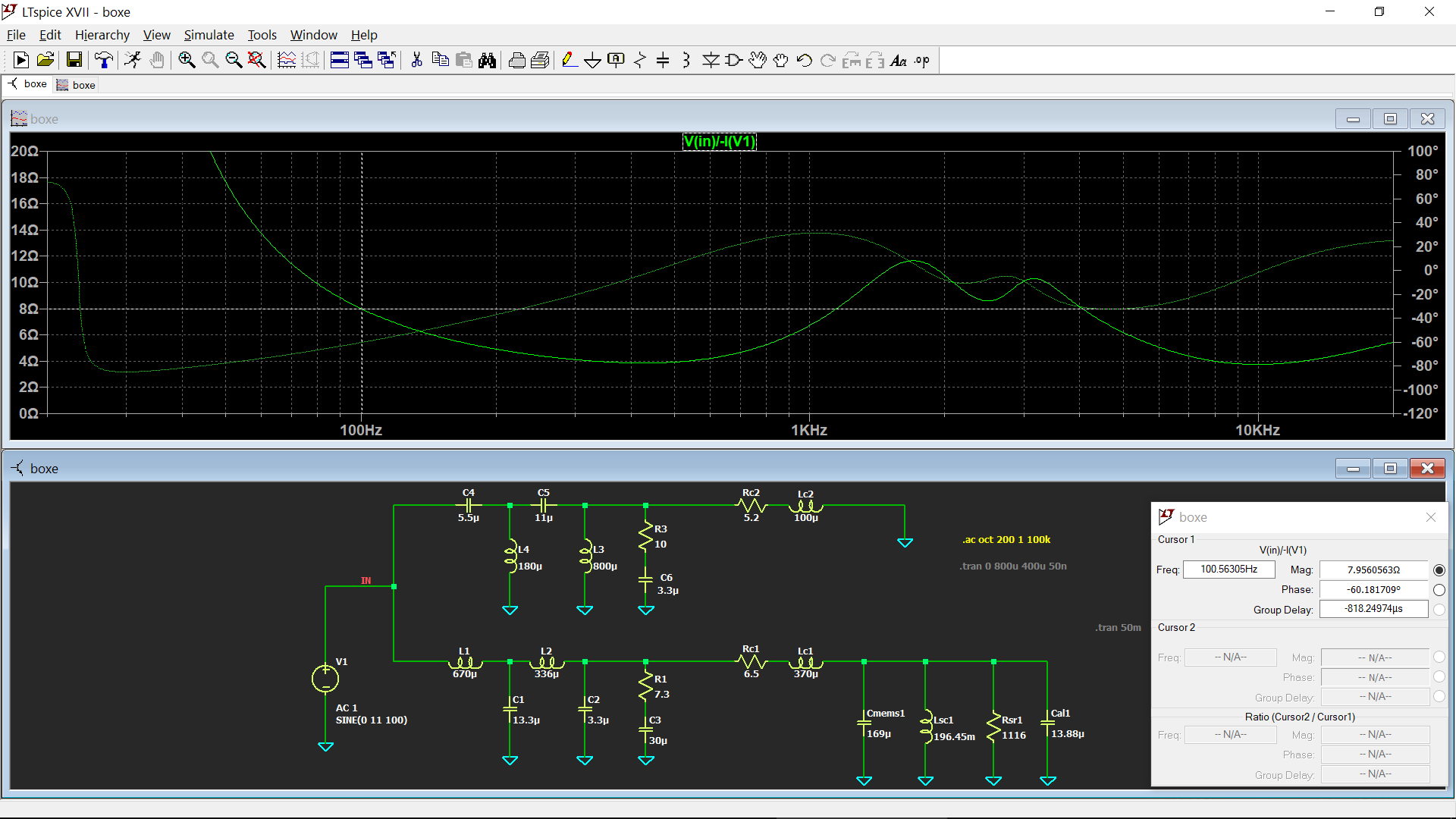Open the File menu
Screen dimensions: 1456x819
pos(16,35)
